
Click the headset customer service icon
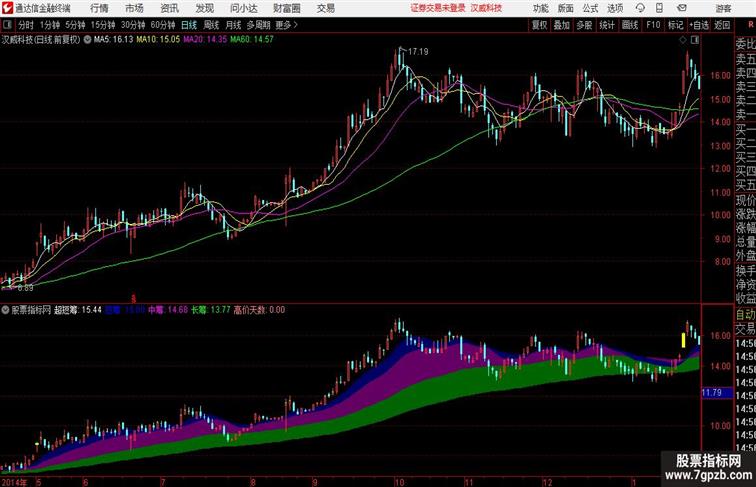(x=640, y=8)
